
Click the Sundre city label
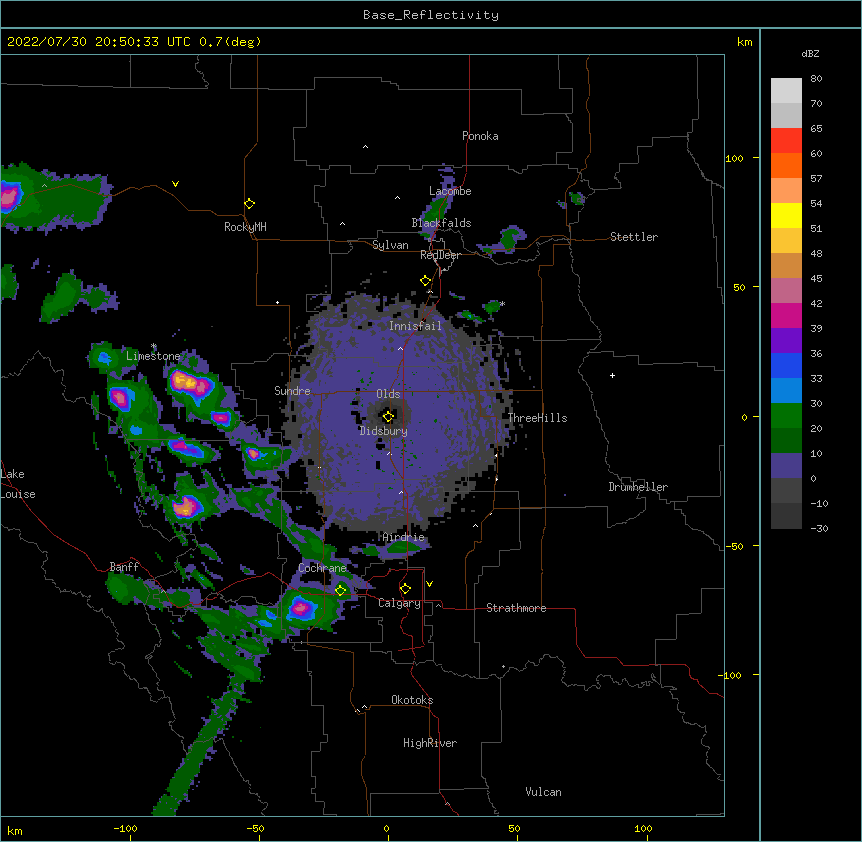[292, 391]
